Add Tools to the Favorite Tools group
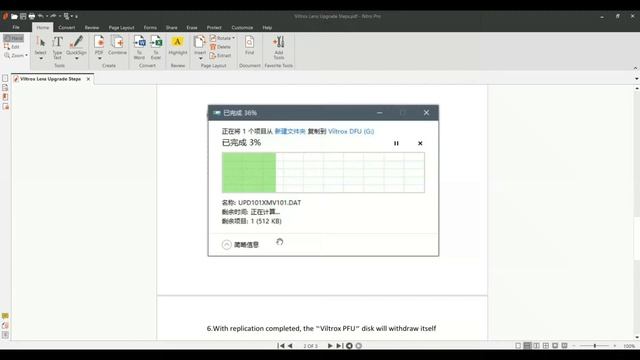This screenshot has width=640, height=360. [279, 47]
